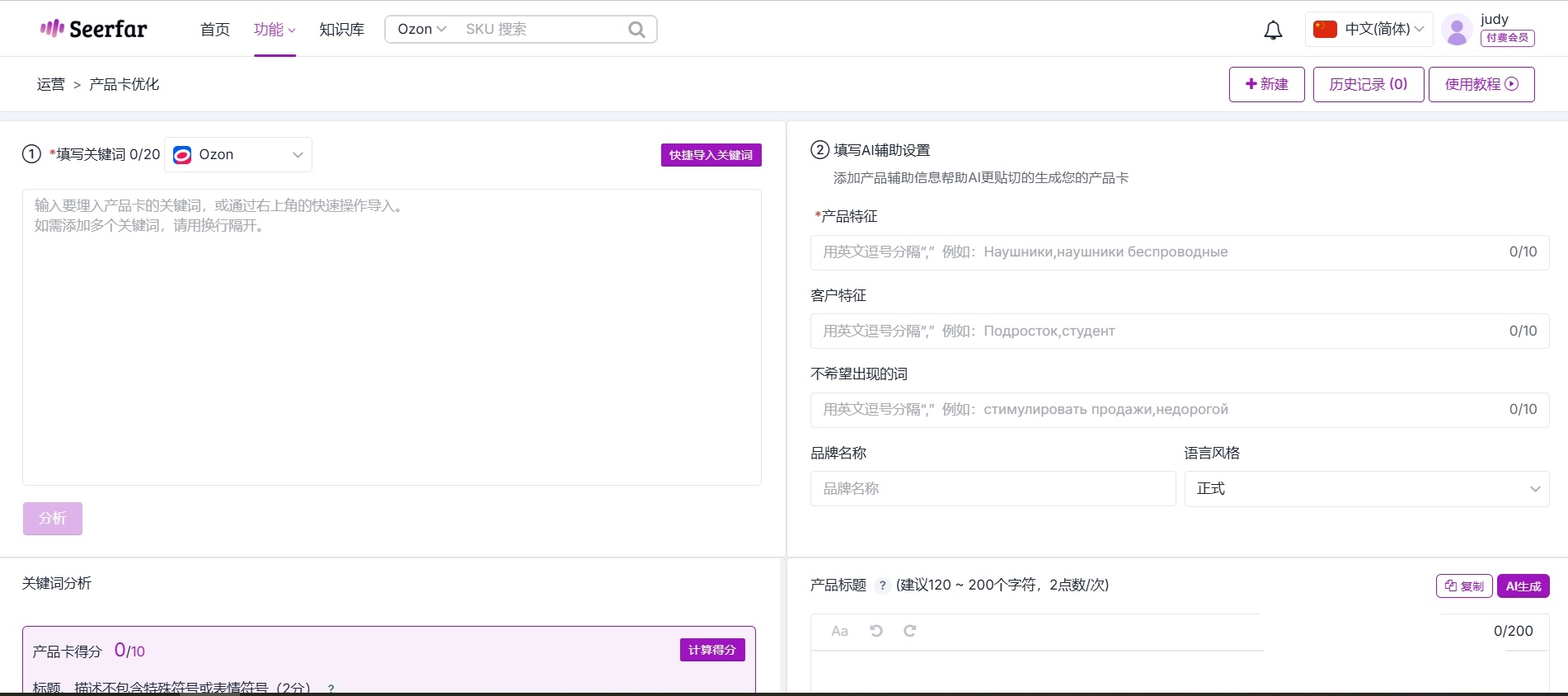Open 历史记录 (0) history
Image resolution: width=1568 pixels, height=696 pixels.
(x=1368, y=84)
